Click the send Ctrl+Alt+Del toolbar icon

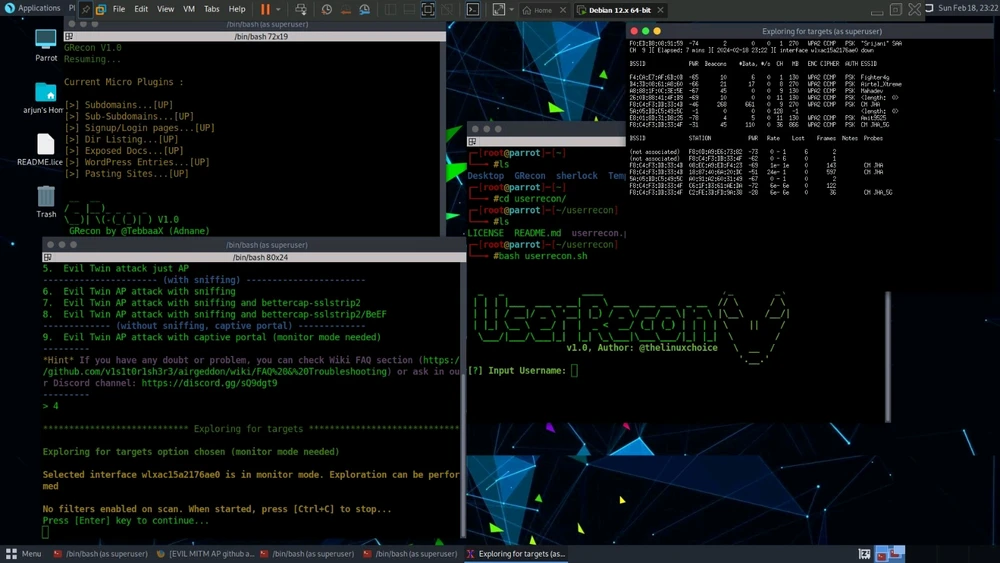[x=300, y=10]
